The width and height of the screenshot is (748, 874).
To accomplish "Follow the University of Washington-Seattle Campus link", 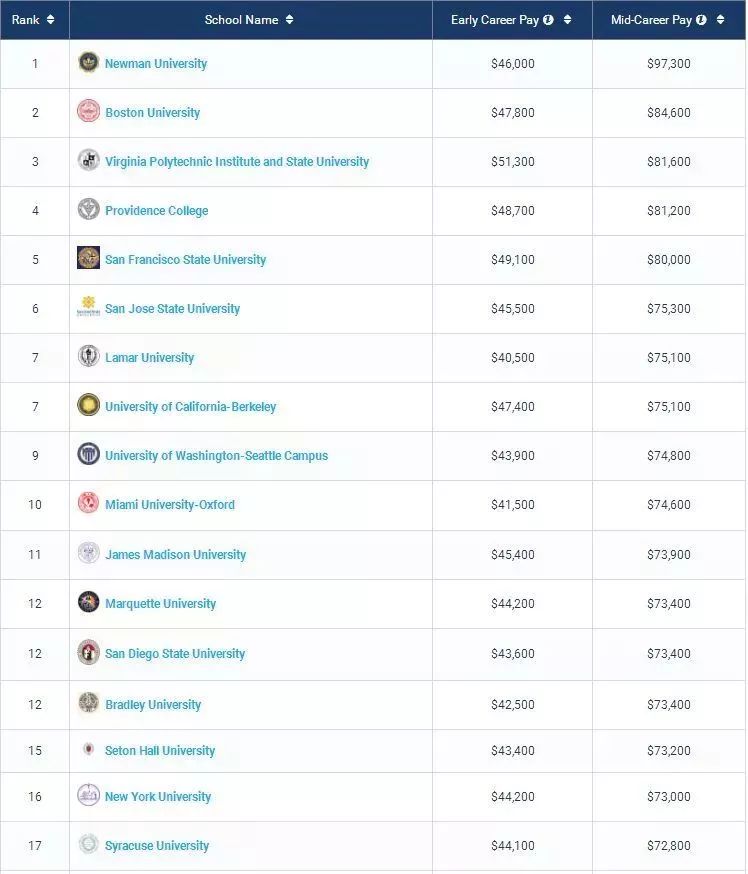I will (216, 455).
